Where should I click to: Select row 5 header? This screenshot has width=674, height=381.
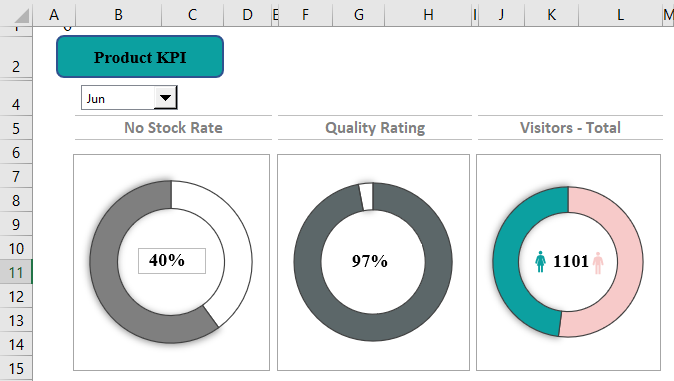(x=16, y=128)
